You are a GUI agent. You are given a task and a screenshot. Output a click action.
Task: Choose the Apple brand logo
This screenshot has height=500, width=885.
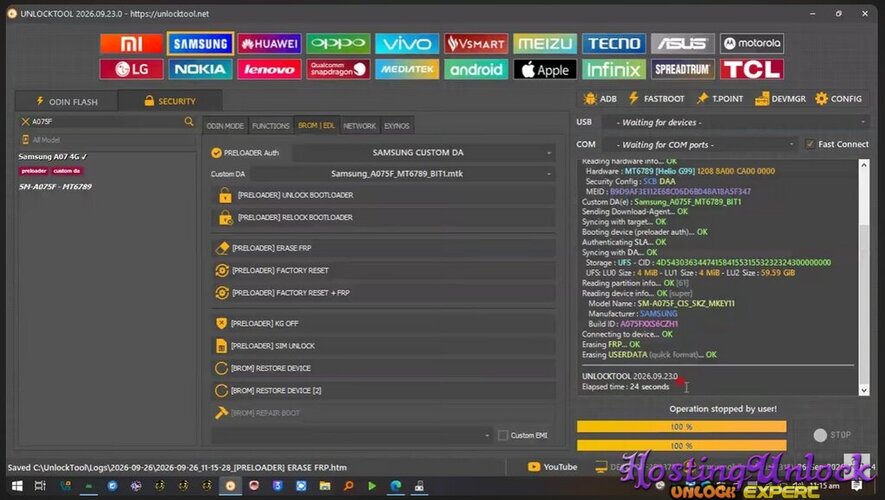click(x=545, y=69)
